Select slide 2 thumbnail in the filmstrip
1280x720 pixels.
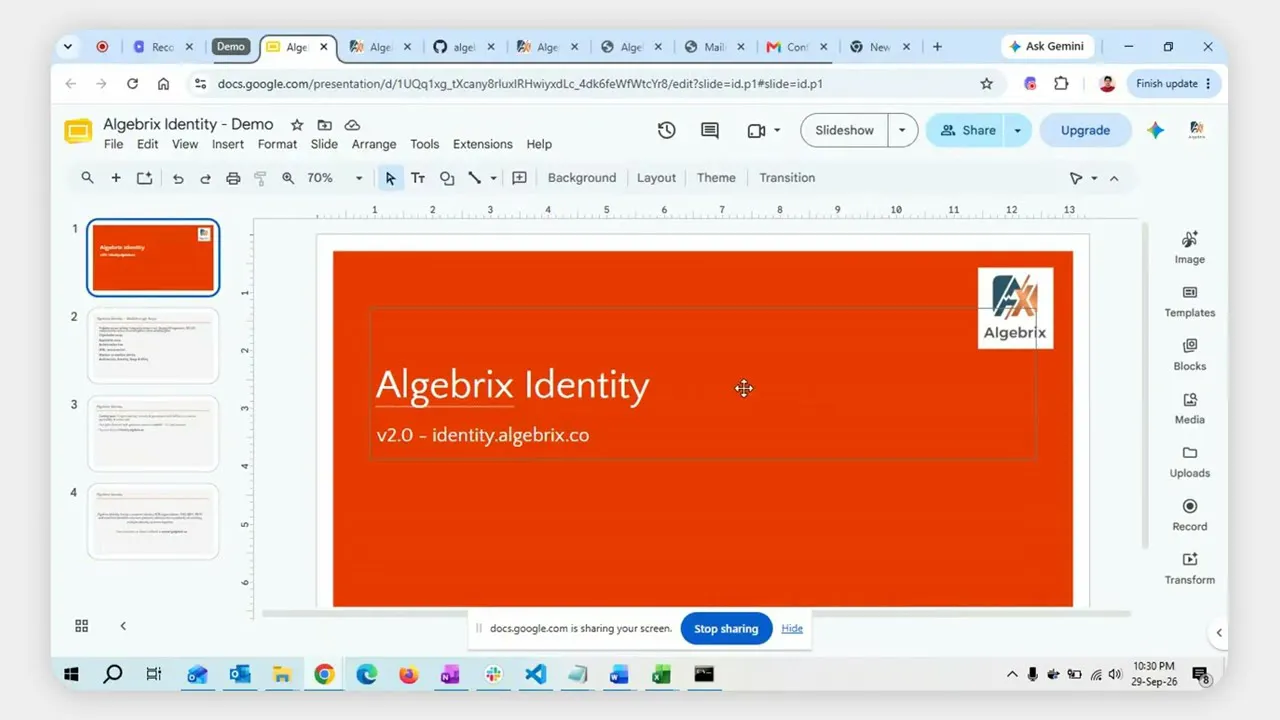153,345
